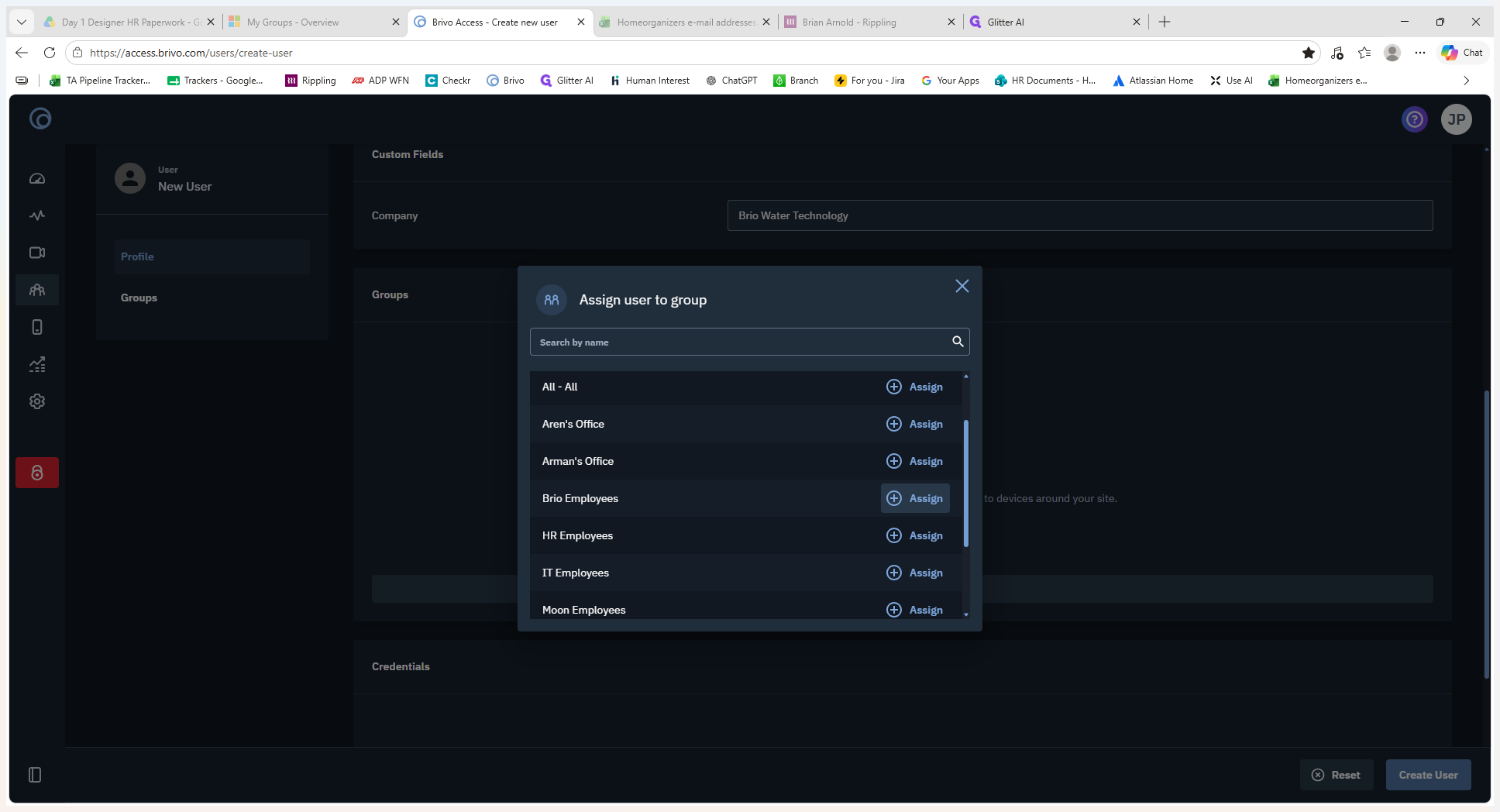Open the Your Apps bookmark

tap(950, 81)
